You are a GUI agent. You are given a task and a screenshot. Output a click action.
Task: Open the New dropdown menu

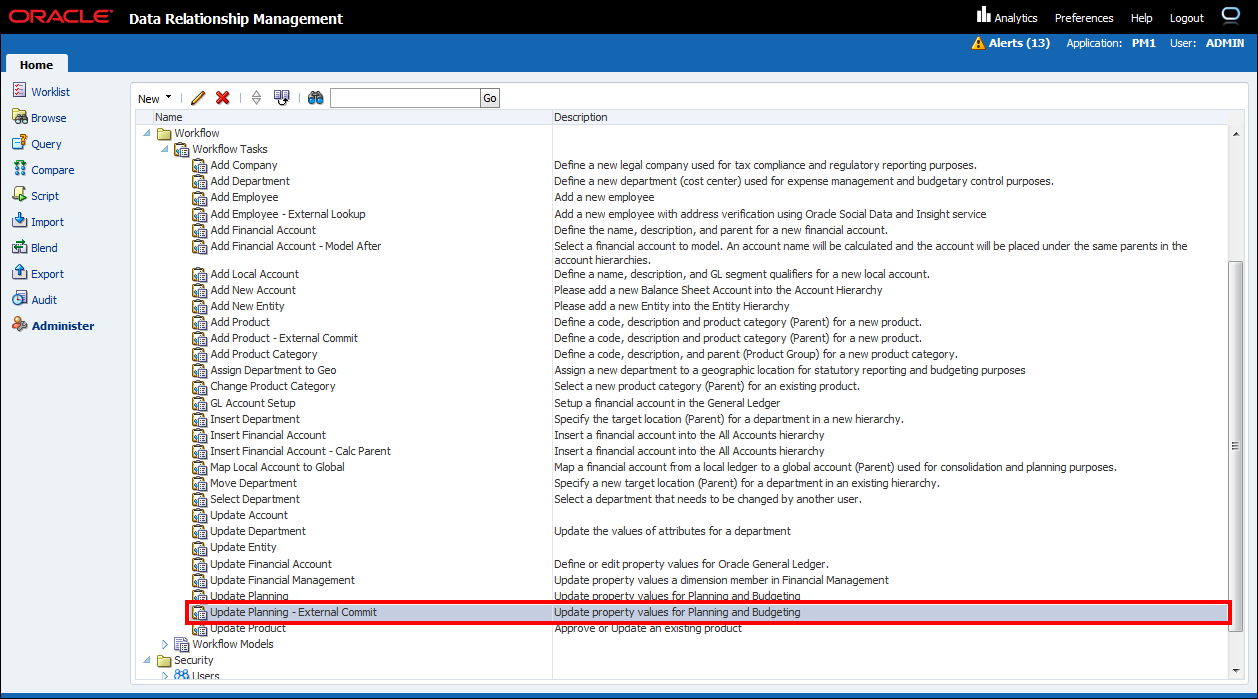154,98
